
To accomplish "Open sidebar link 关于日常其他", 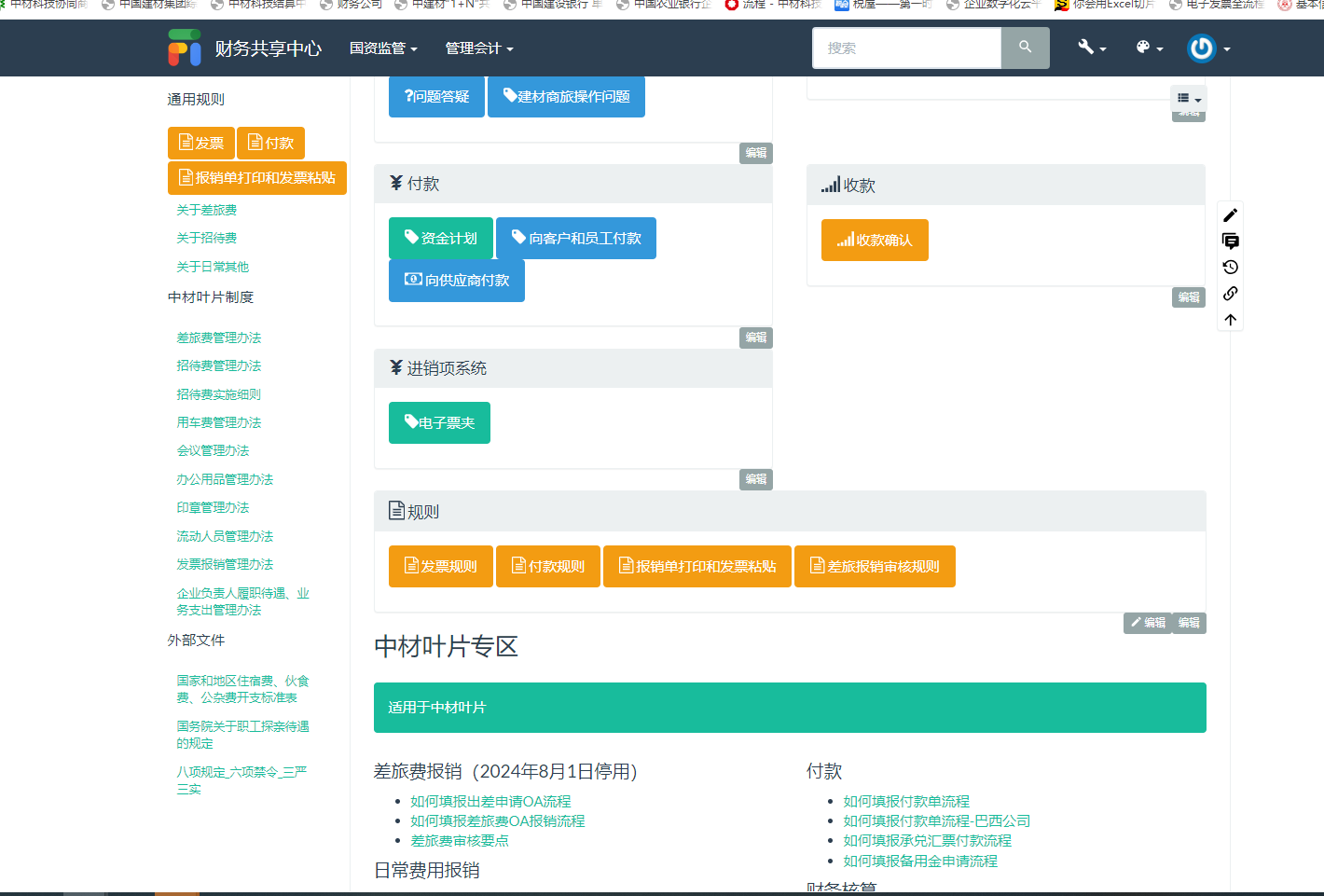I will (213, 267).
